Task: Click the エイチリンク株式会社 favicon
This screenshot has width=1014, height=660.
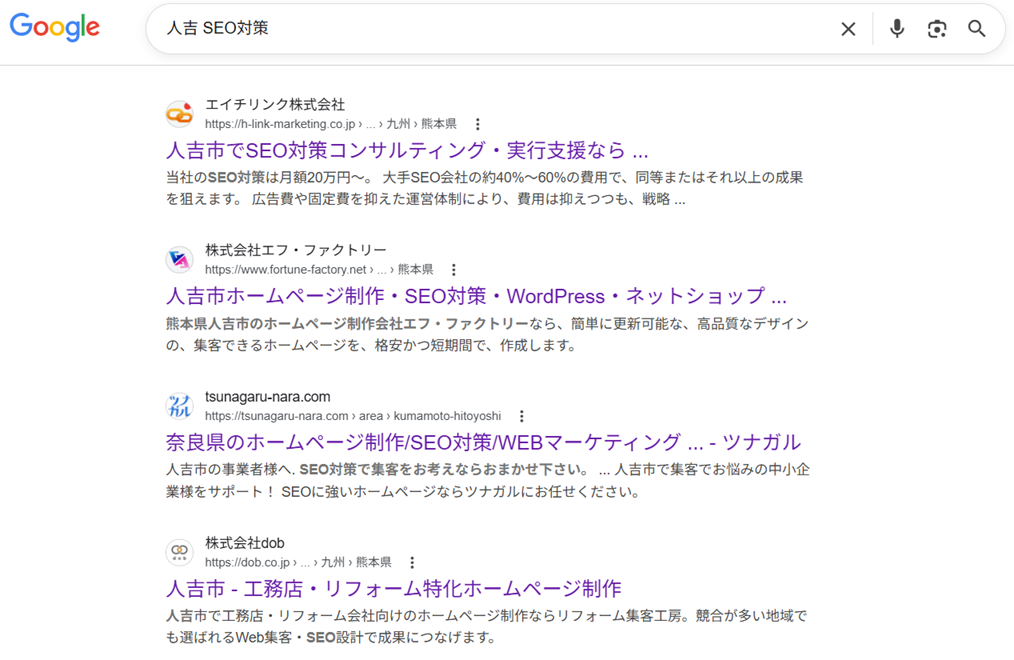Action: 179,114
